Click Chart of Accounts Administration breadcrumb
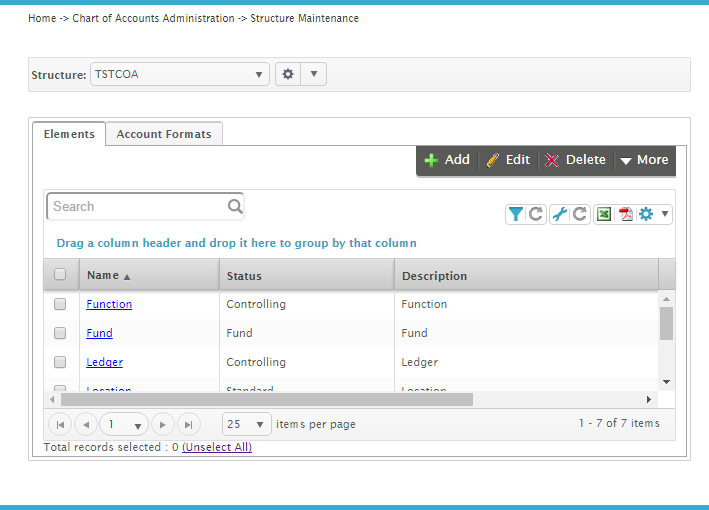Screen dimensions: 709x510 (x=153, y=18)
